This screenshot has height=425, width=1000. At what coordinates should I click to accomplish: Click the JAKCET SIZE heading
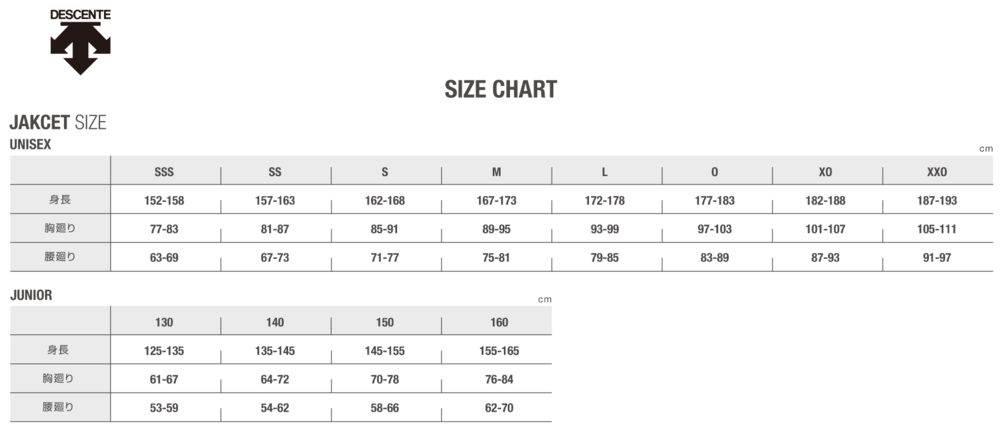[x=57, y=123]
